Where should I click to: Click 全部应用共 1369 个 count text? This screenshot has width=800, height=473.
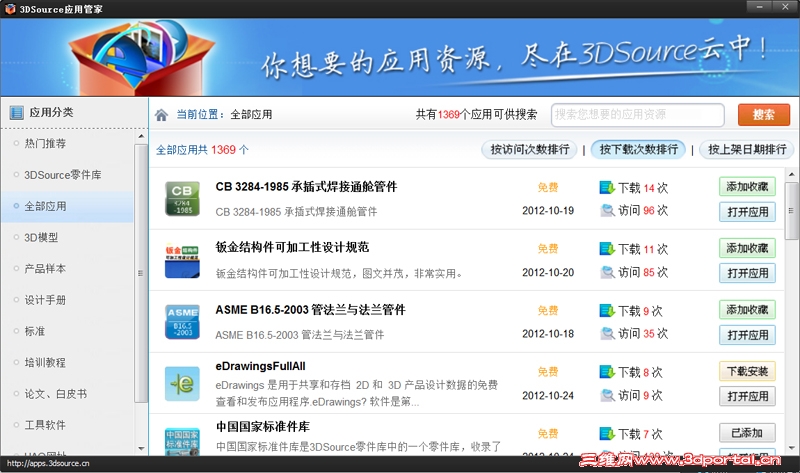[203, 150]
